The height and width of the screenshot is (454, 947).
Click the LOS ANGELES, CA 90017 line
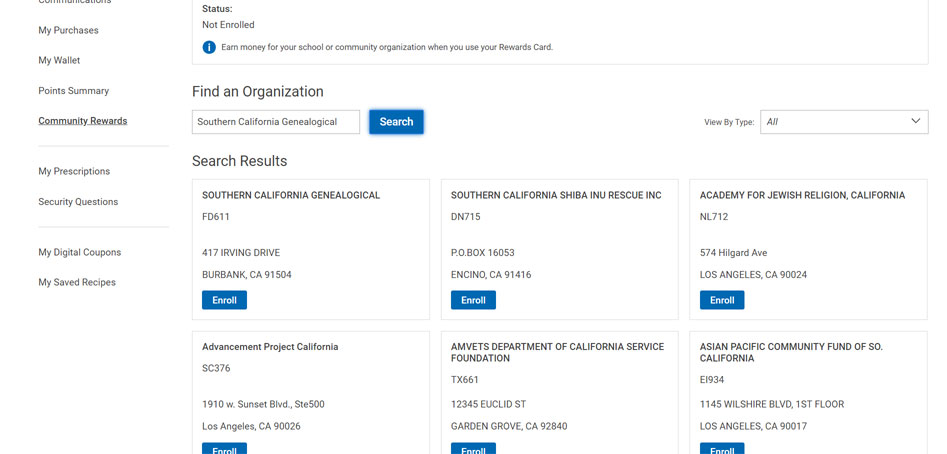[753, 426]
